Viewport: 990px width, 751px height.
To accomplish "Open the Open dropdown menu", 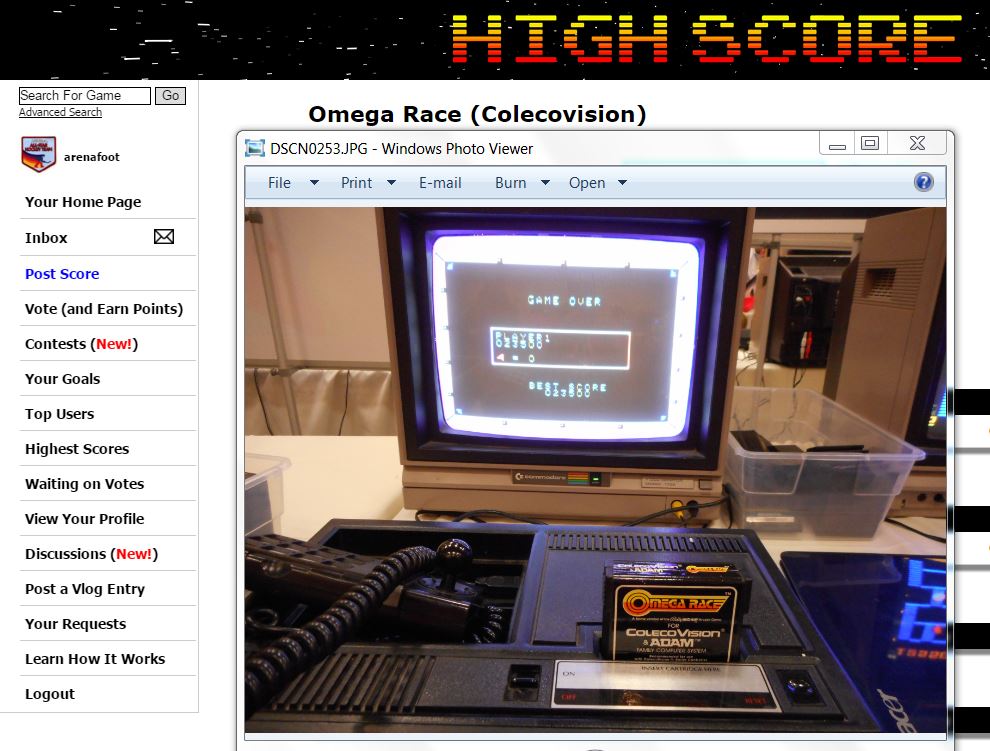I will pos(597,183).
